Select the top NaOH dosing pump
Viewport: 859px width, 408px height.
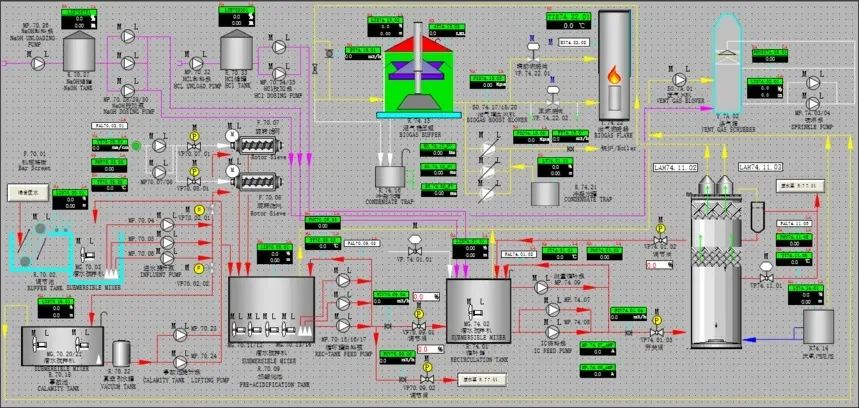point(127,36)
